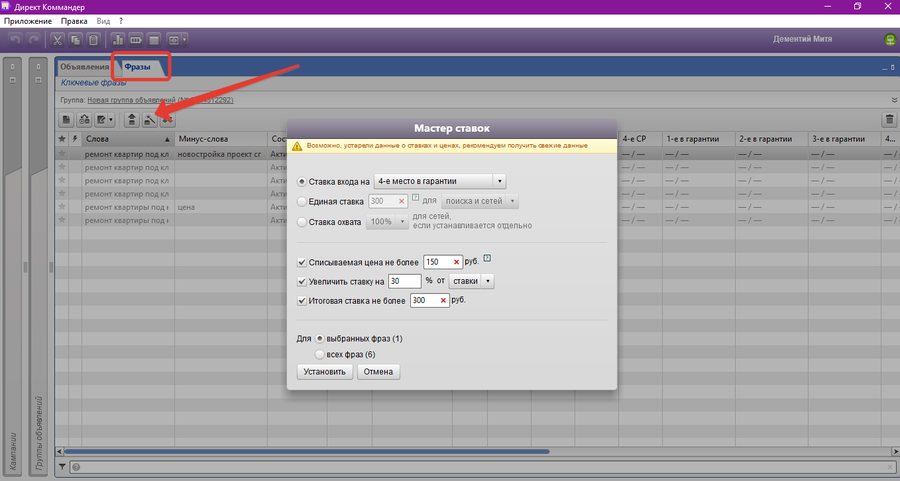Toggle Увеличить ставку на checkbox
Screen dimensions: 900x481
301,282
